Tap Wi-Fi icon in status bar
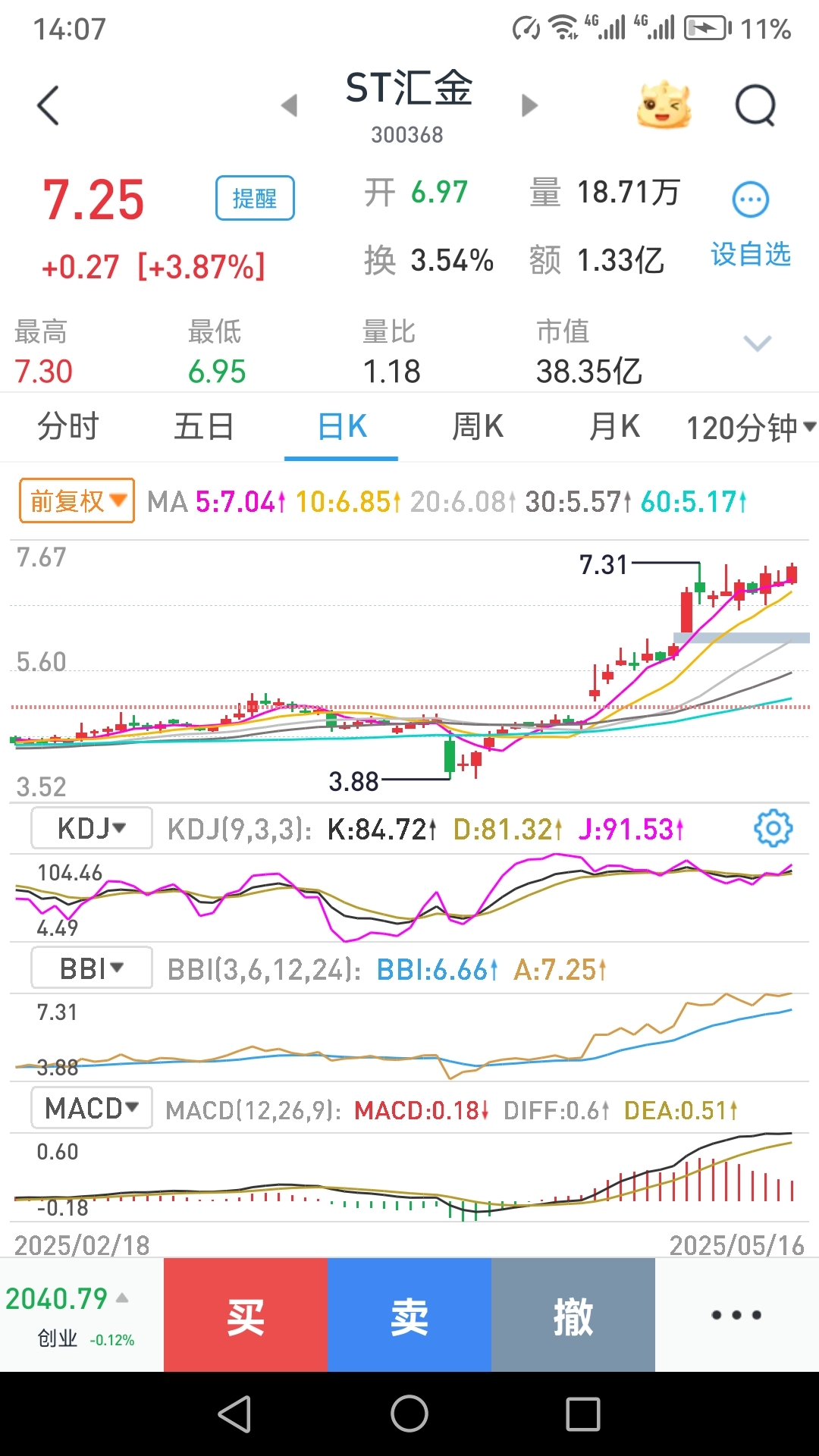Screen dimensions: 819x1456 pos(563,27)
